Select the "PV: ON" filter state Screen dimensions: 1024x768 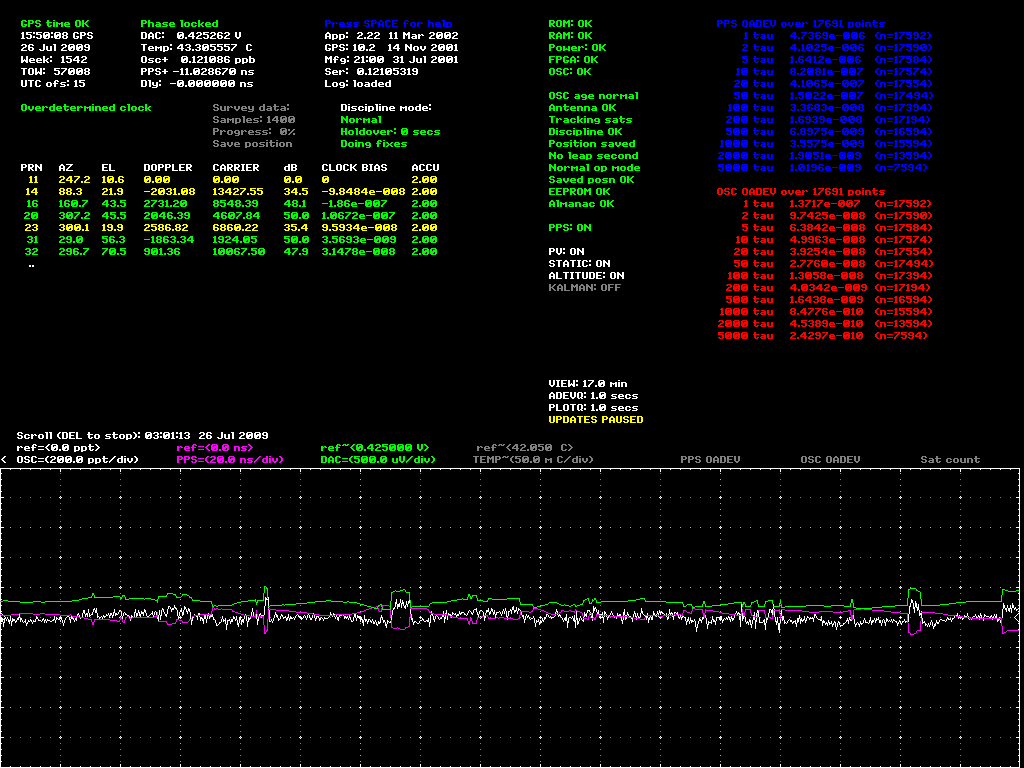tap(567, 251)
